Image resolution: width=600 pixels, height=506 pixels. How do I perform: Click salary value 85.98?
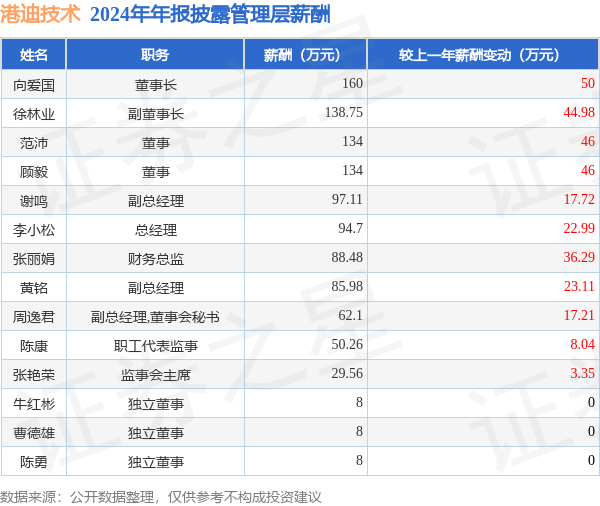click(347, 286)
